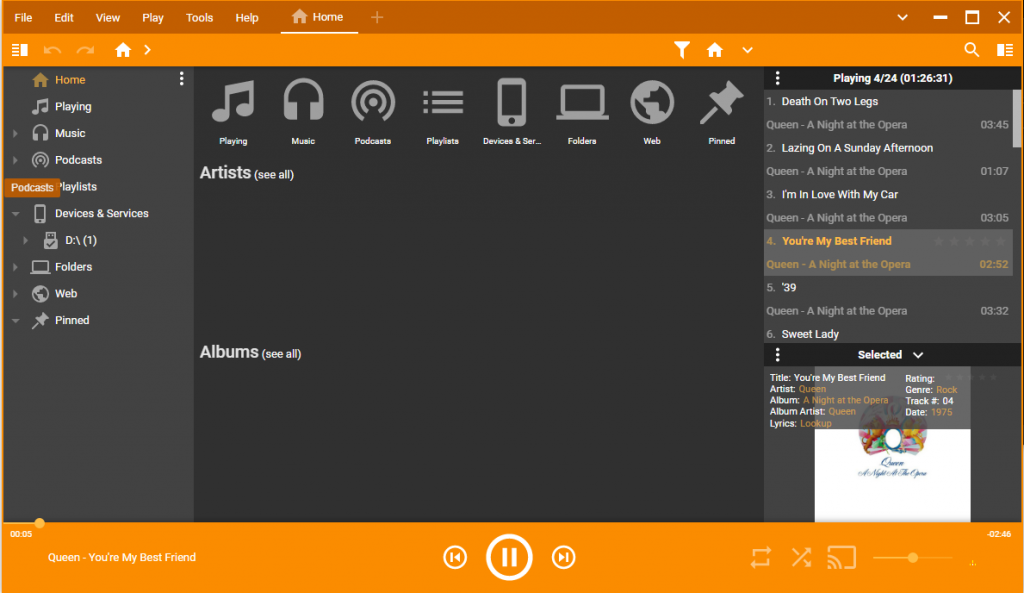This screenshot has width=1024, height=593.
Task: Set star rating on You're My Best Friend row
Action: tap(969, 241)
